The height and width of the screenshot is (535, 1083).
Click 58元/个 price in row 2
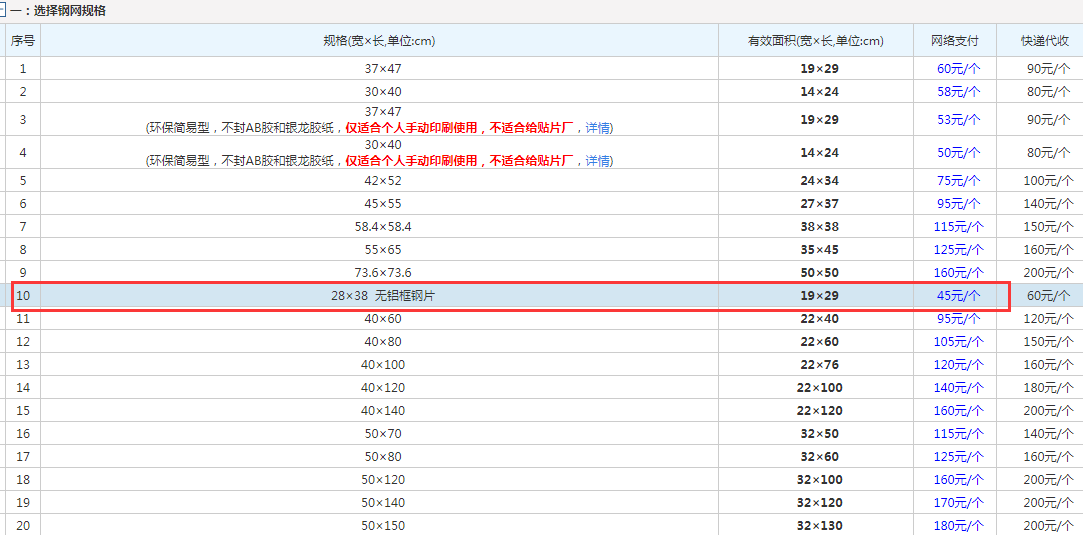point(957,92)
